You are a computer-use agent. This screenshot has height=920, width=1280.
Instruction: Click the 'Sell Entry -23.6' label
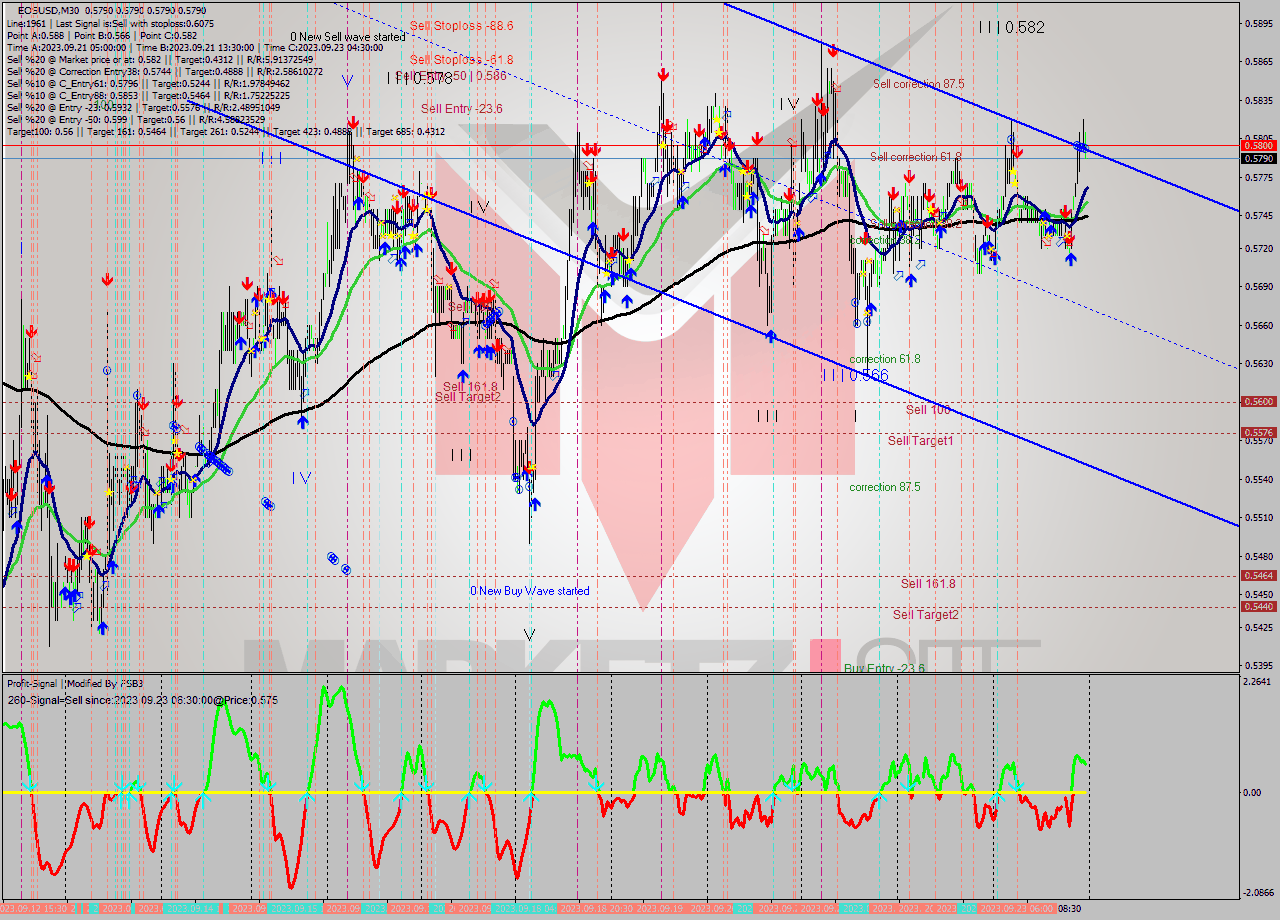(x=462, y=108)
